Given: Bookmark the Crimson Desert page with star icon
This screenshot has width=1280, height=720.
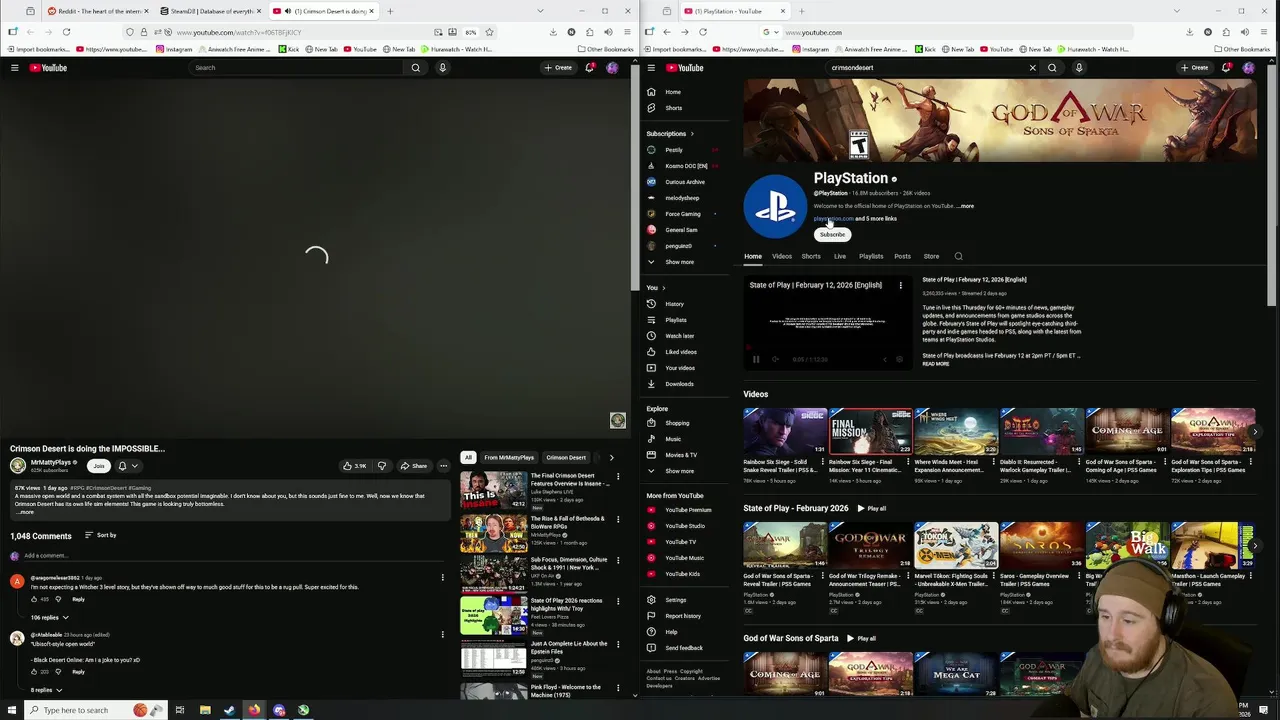Looking at the screenshot, I should [489, 32].
